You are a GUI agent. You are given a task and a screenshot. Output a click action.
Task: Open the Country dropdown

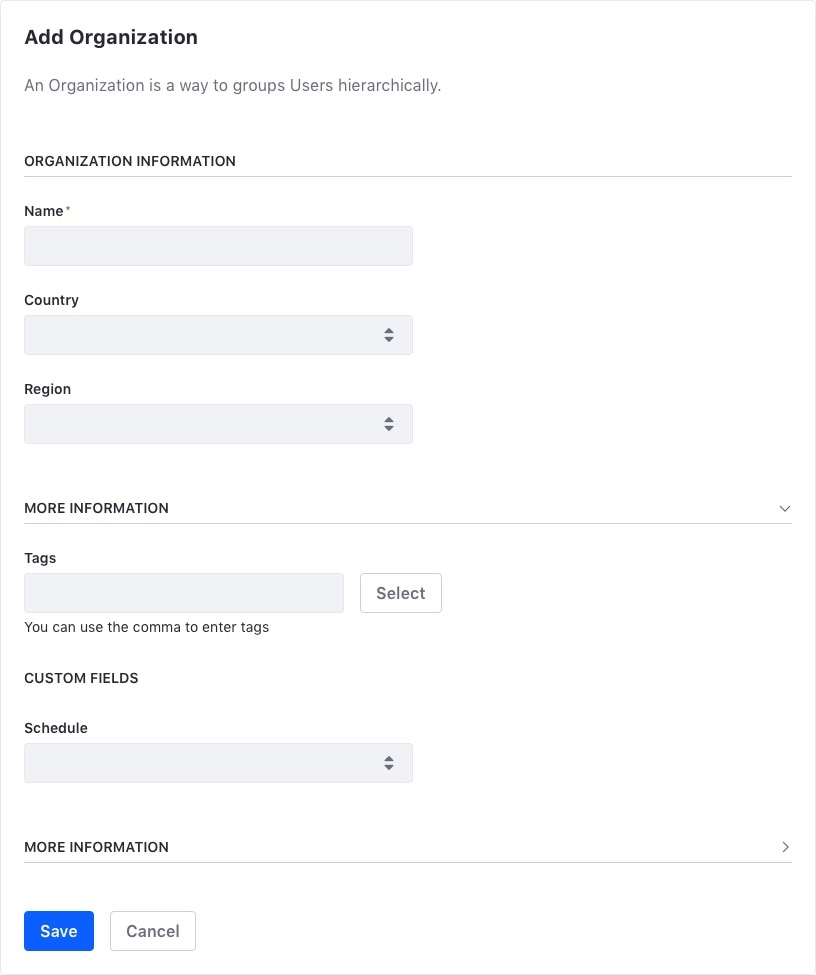pos(218,335)
